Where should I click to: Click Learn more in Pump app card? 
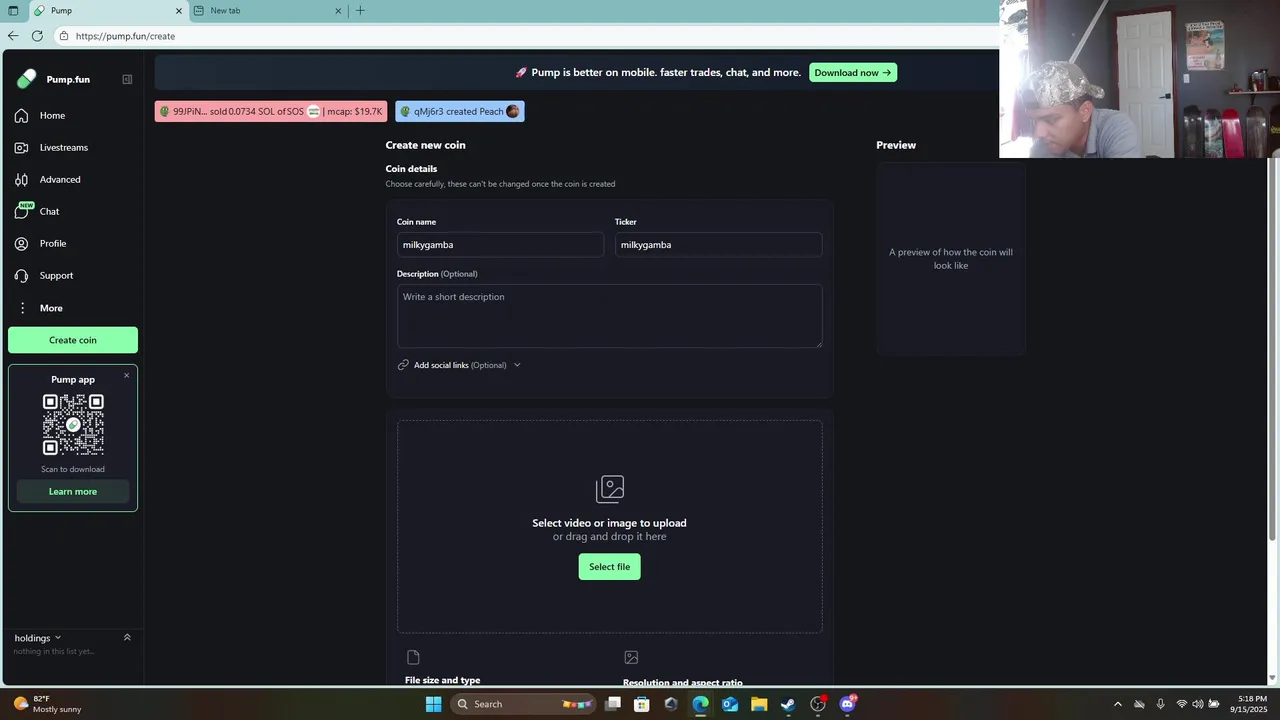[x=73, y=491]
